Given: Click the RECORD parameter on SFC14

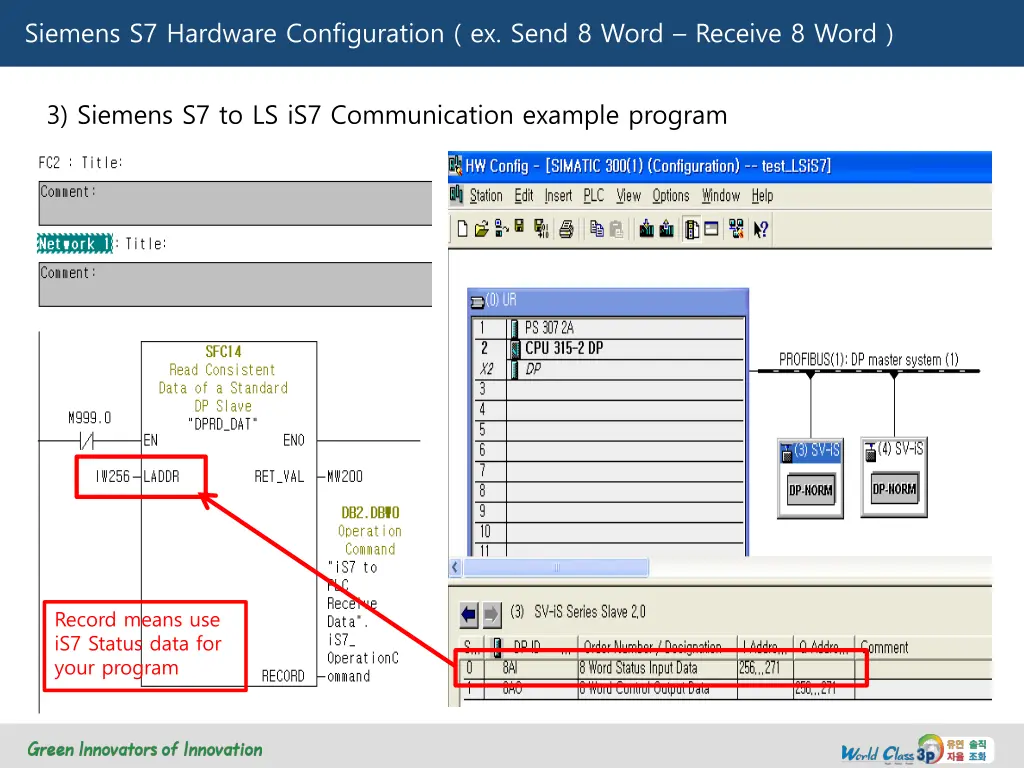Looking at the screenshot, I should pos(283,676).
